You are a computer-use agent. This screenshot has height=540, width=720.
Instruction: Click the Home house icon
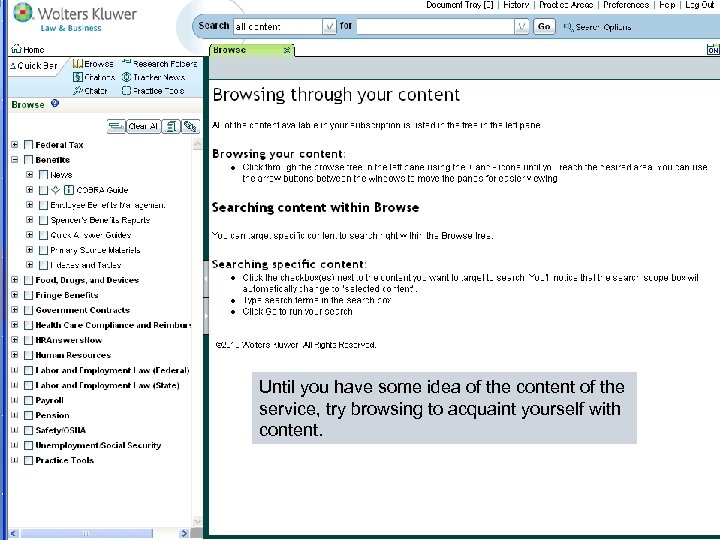point(17,48)
